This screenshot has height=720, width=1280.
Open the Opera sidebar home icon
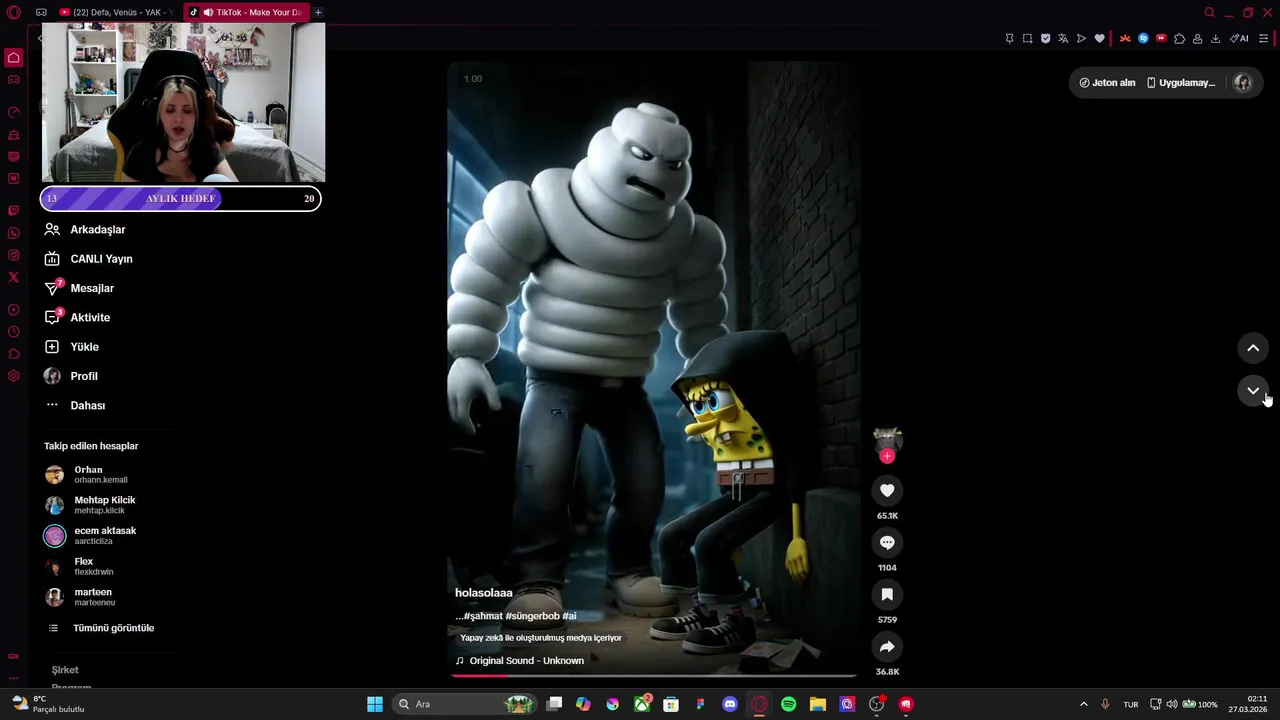point(14,57)
